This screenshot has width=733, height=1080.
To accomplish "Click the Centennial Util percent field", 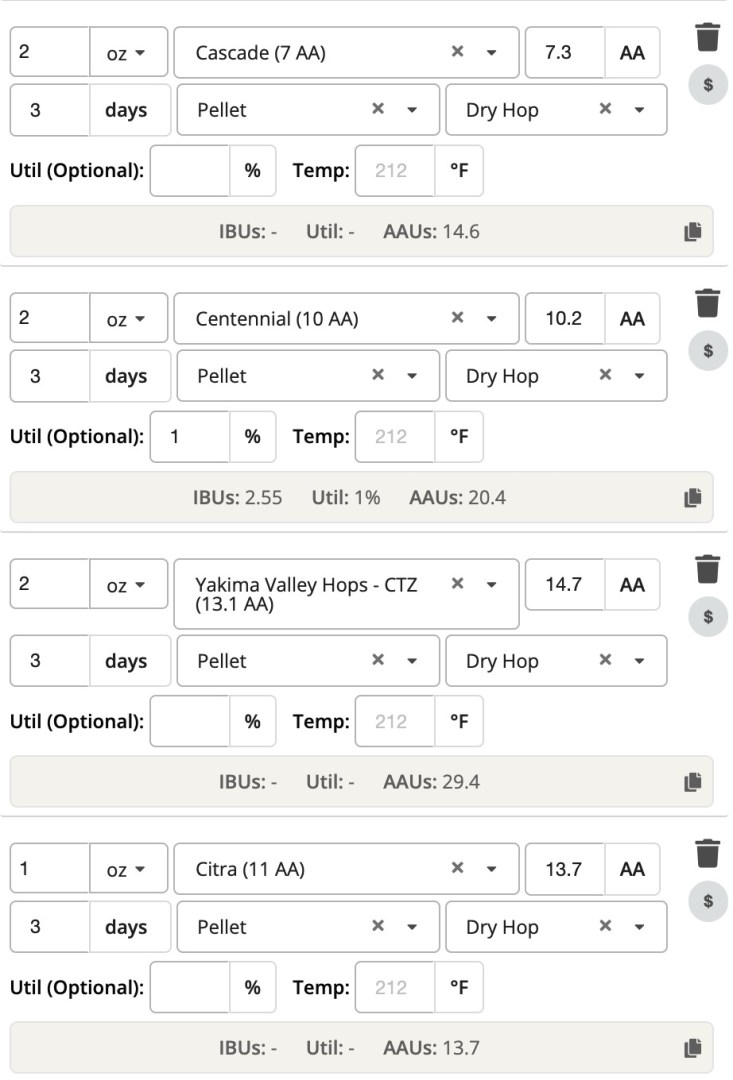I will pyautogui.click(x=190, y=436).
